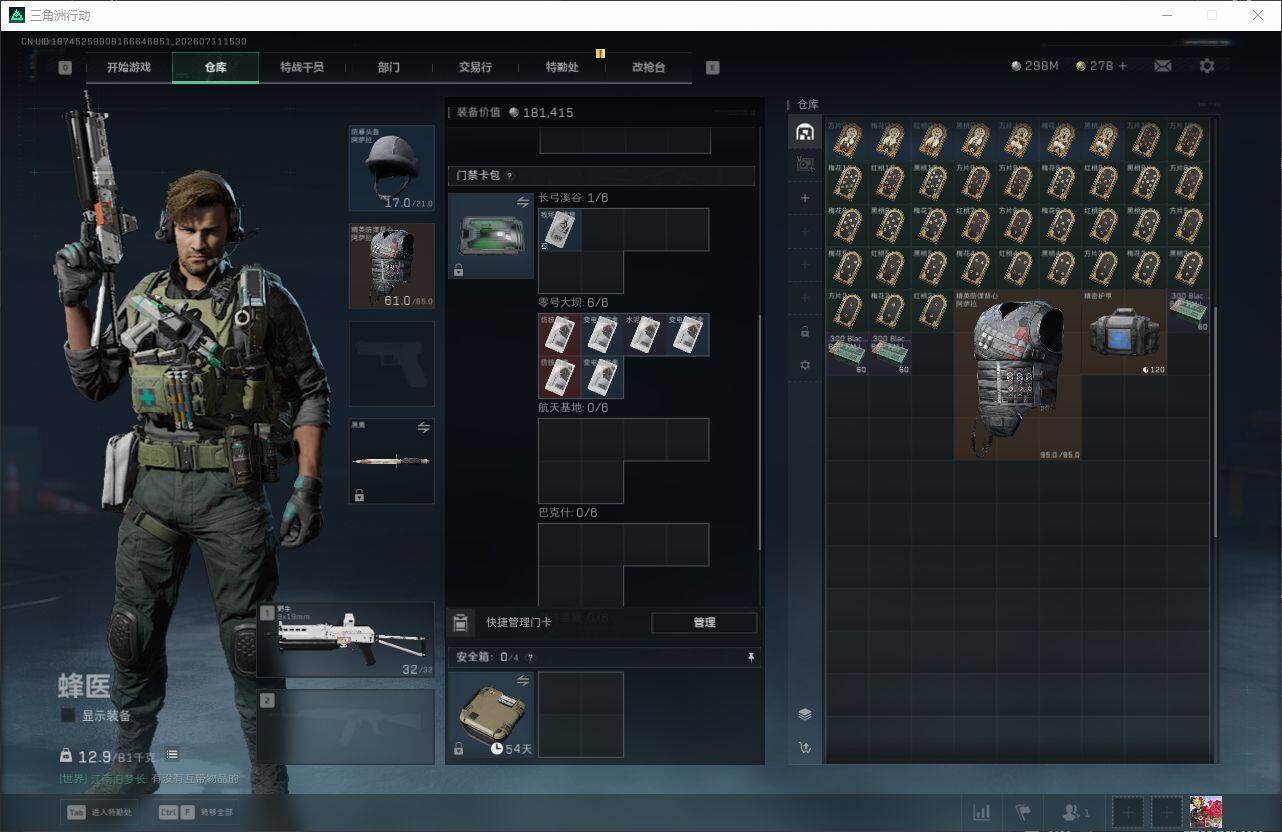Select the main warehouse storage icon
The image size is (1282, 832).
tap(804, 132)
